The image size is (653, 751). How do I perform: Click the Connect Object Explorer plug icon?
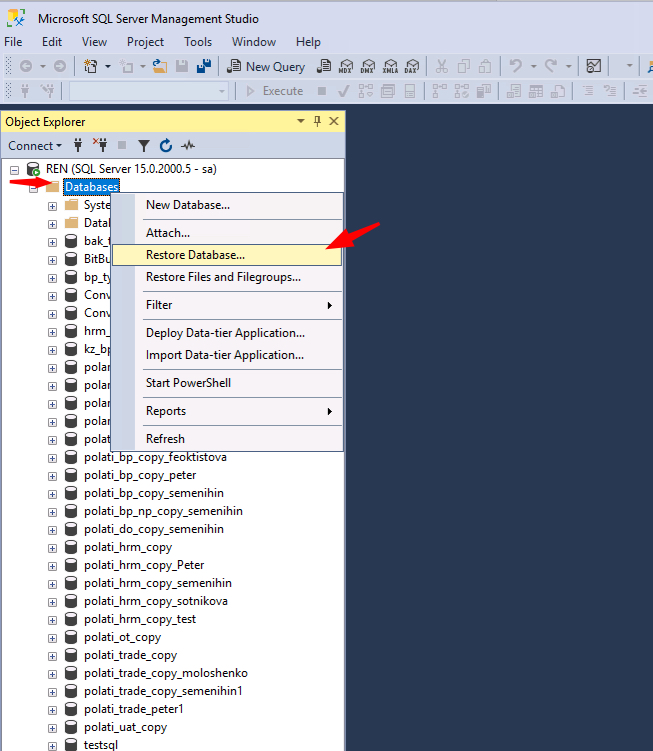point(78,145)
